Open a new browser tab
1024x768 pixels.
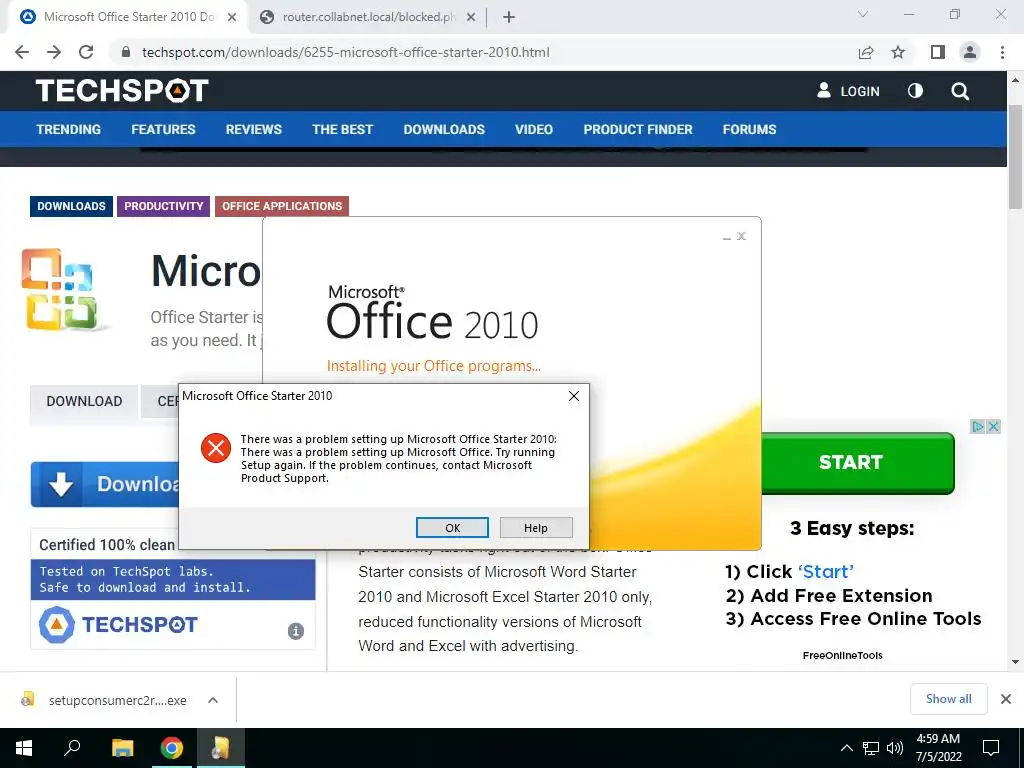tap(509, 18)
